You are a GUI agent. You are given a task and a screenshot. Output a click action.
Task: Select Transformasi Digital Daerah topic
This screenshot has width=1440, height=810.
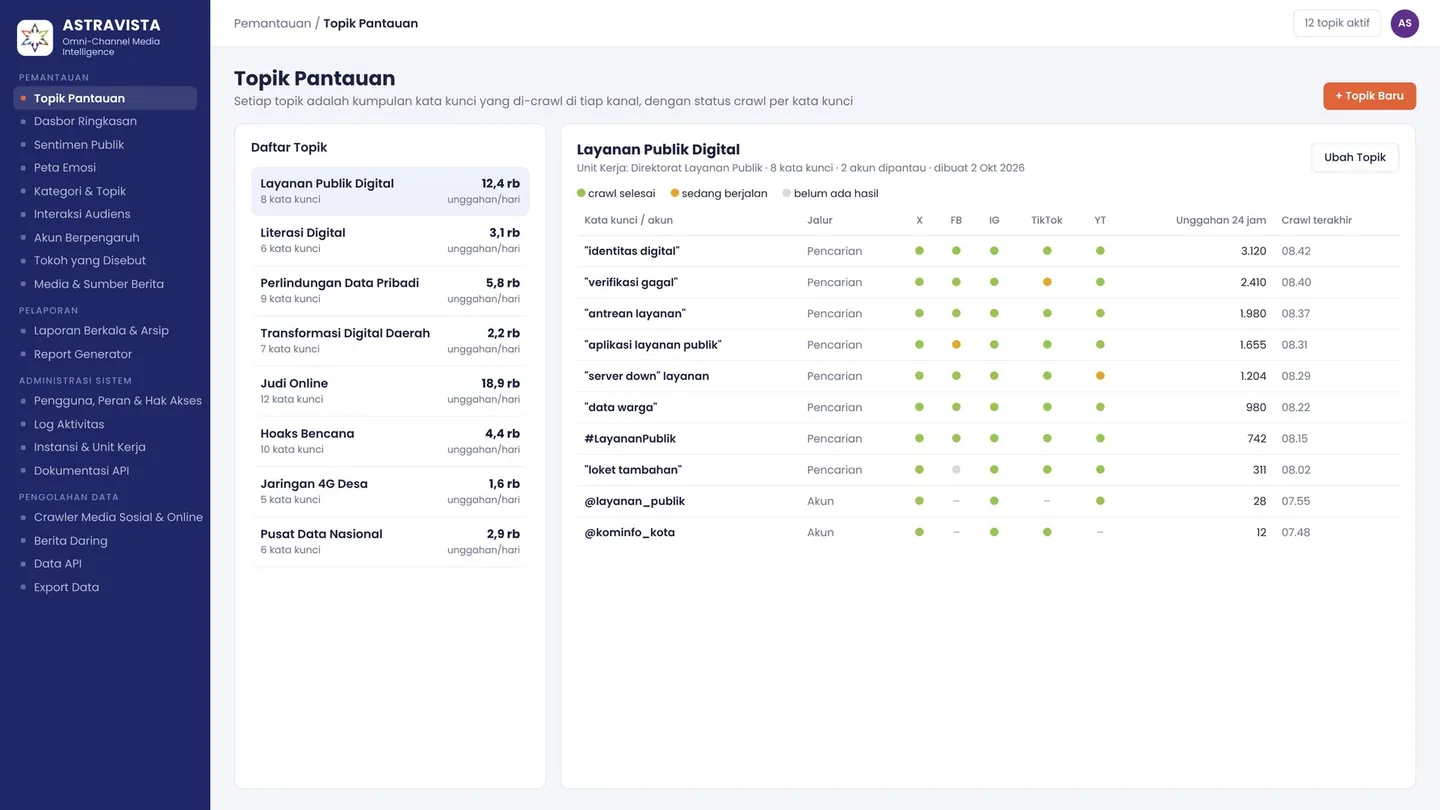390,341
